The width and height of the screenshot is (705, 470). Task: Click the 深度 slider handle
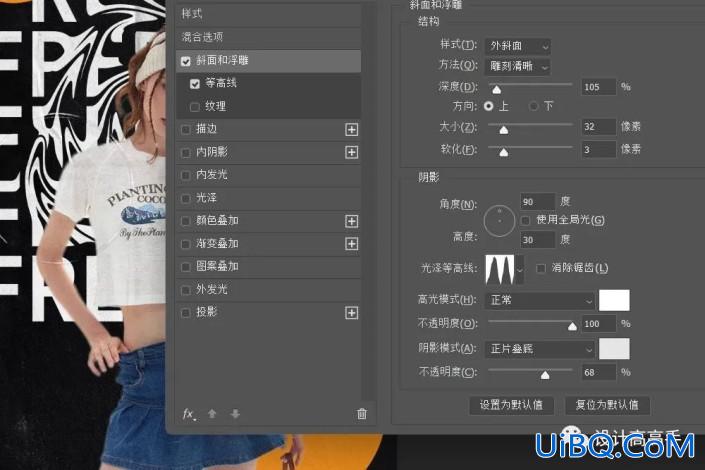[496, 90]
